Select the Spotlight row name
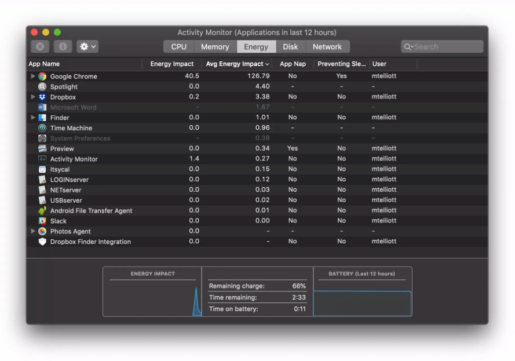The image size is (515, 361). click(x=64, y=87)
